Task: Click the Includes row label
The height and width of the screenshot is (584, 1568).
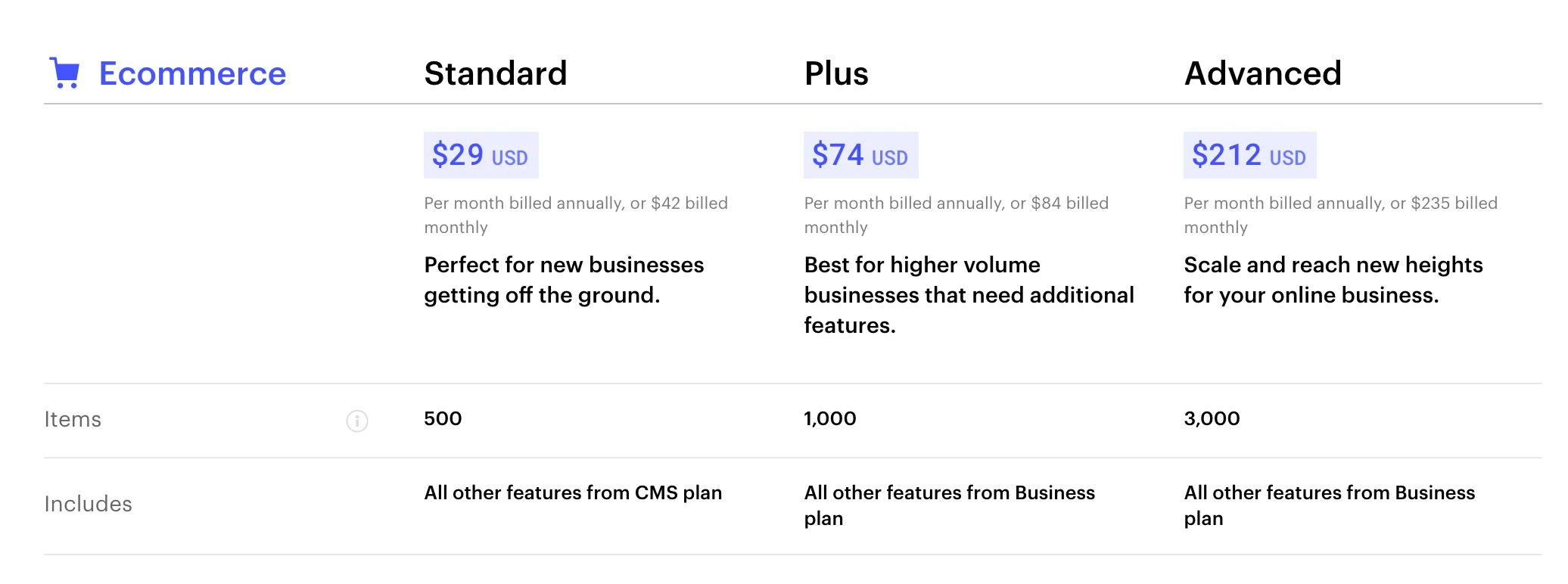Action: 88,504
